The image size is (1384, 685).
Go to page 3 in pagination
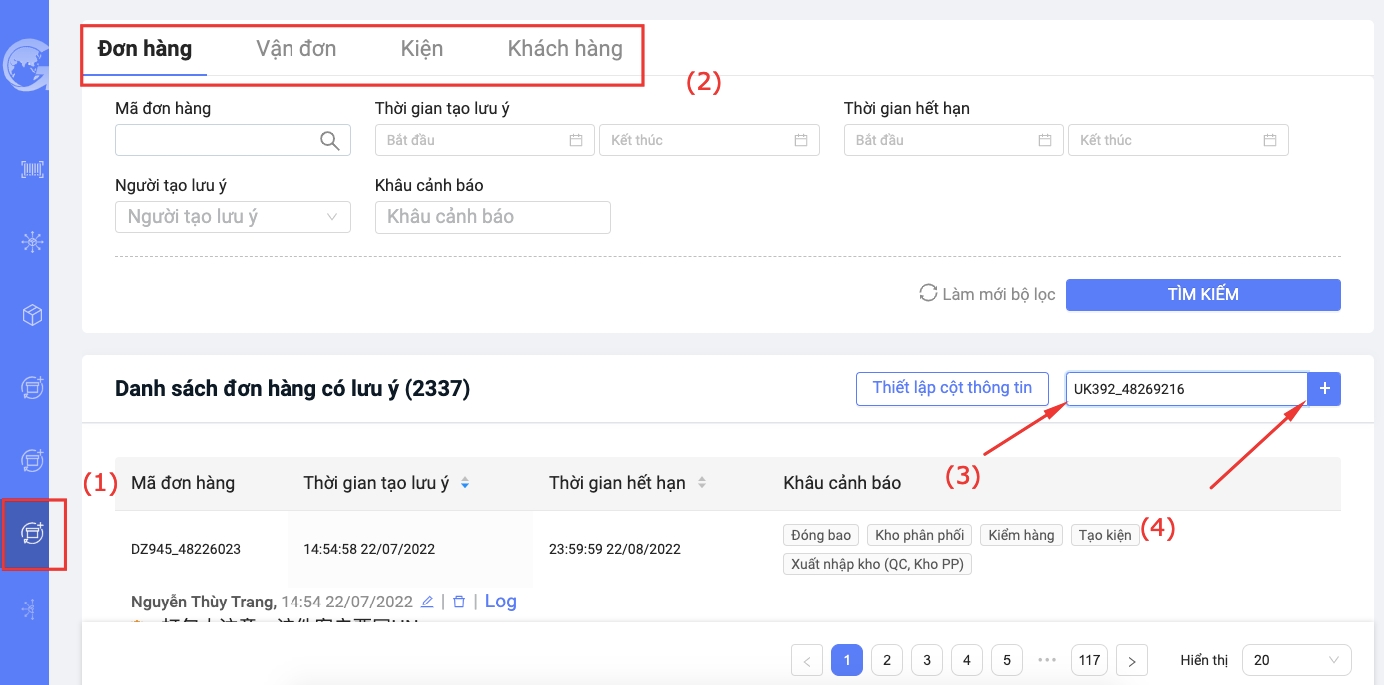(927, 660)
